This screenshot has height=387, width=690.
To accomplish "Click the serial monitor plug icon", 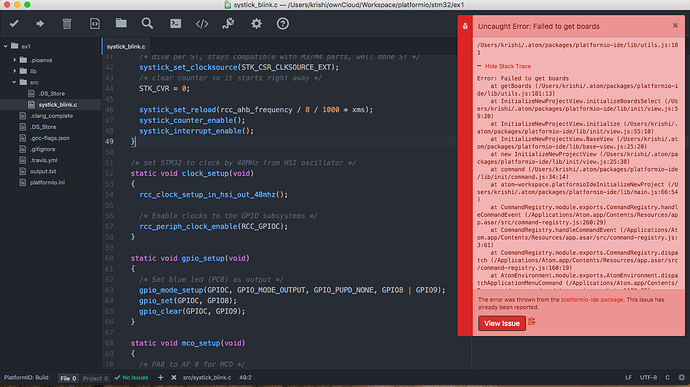I will [x=228, y=23].
